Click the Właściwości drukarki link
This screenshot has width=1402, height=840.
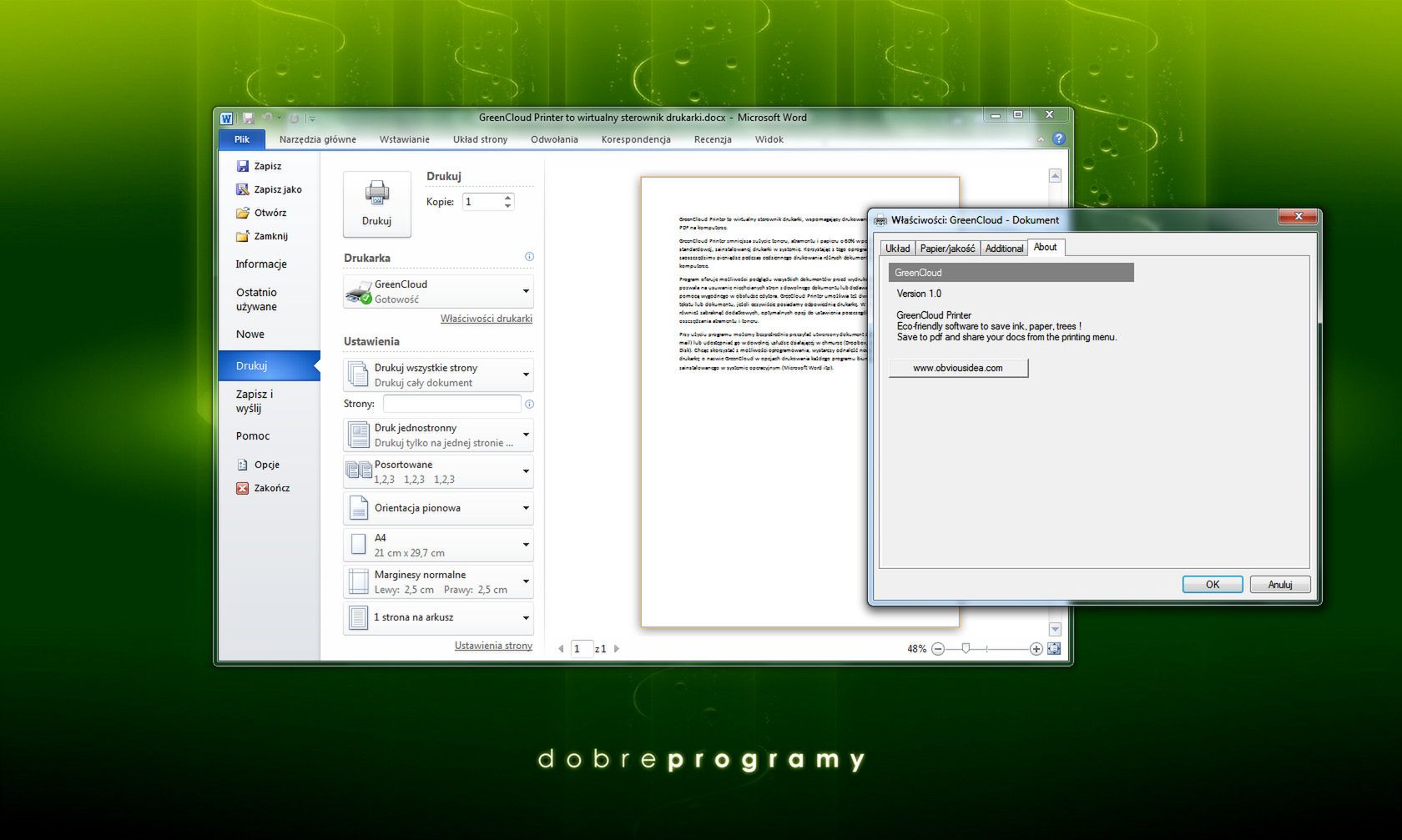487,319
